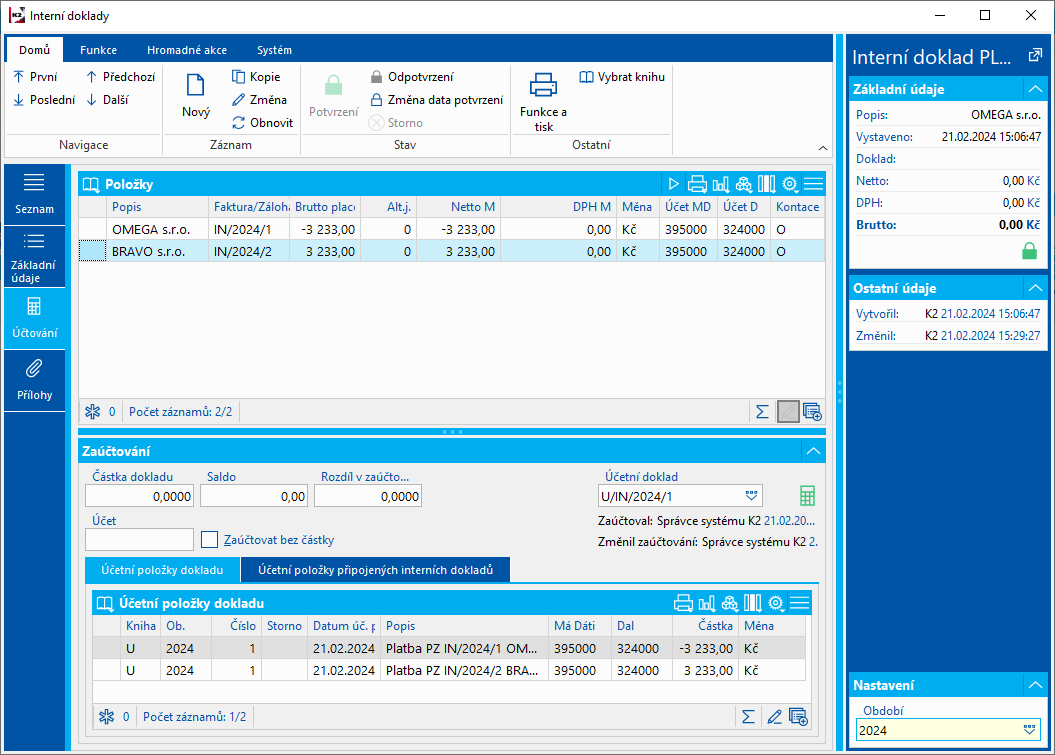Click the pencil edit icon in accounting footer
This screenshot has width=1055, height=755.
click(773, 716)
